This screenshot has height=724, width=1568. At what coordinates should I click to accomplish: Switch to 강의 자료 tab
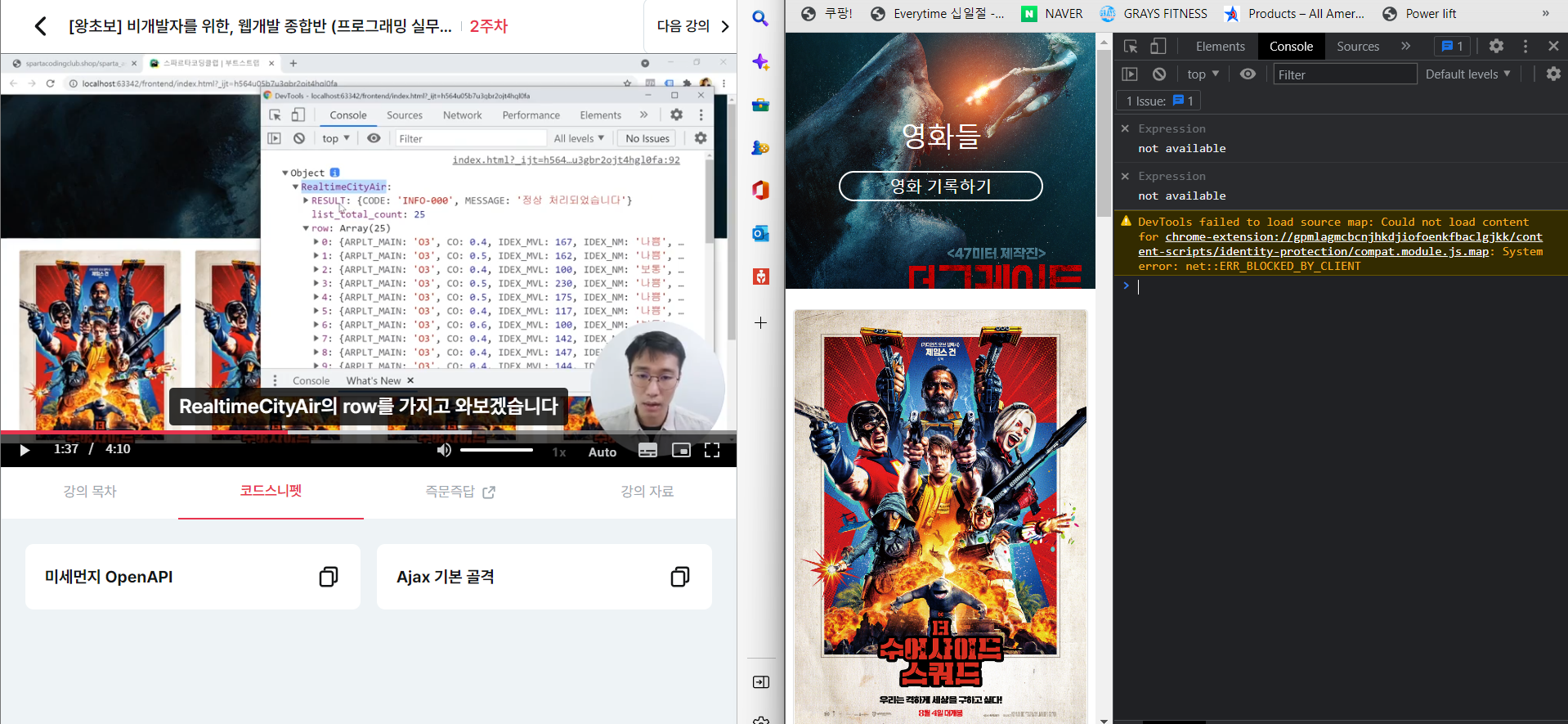(647, 491)
